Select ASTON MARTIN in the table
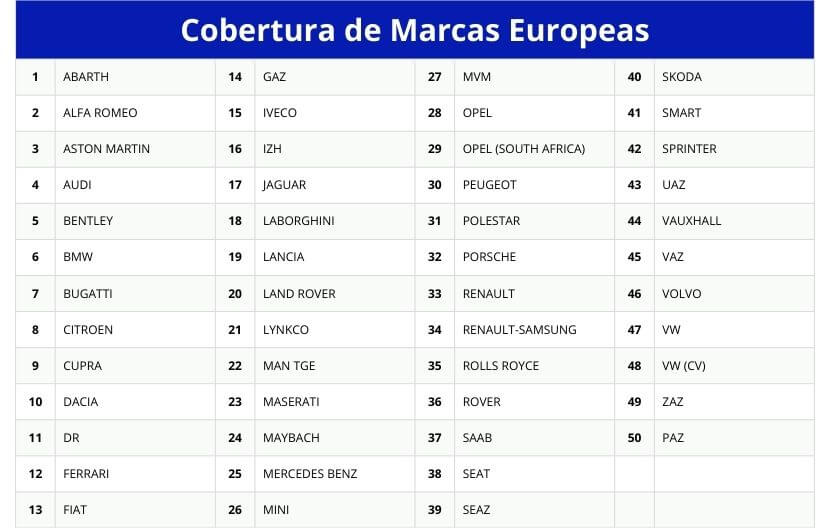The image size is (830, 528). [106, 149]
